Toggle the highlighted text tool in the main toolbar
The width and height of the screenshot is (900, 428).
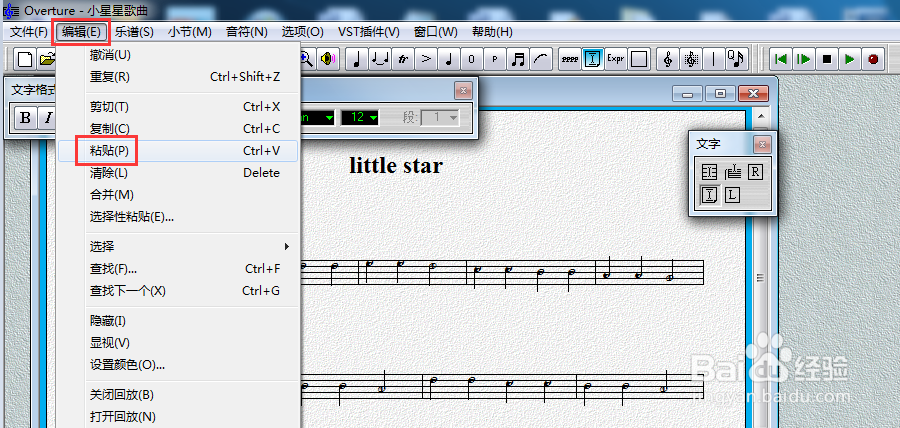tap(592, 59)
